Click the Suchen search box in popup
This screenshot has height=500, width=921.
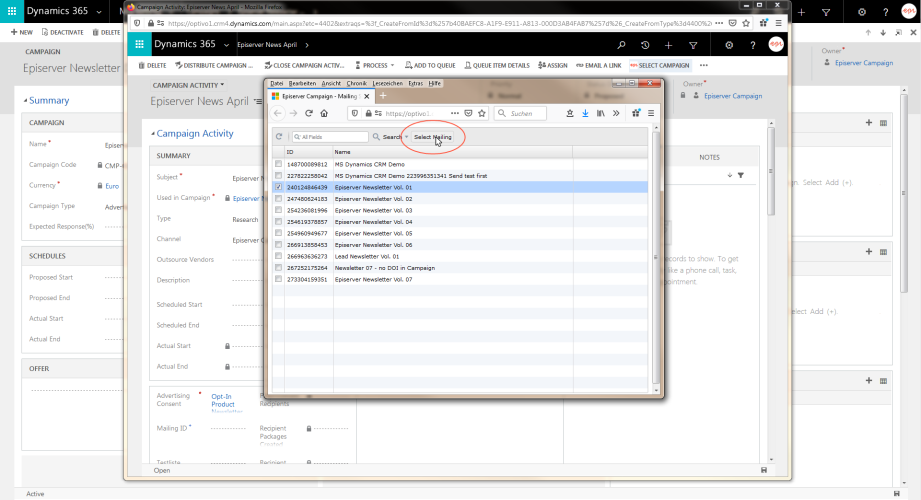(x=520, y=113)
